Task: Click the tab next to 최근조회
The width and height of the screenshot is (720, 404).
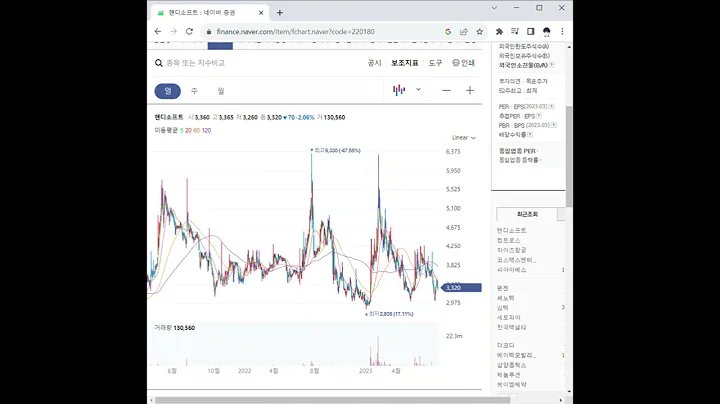Action: pyautogui.click(x=561, y=214)
